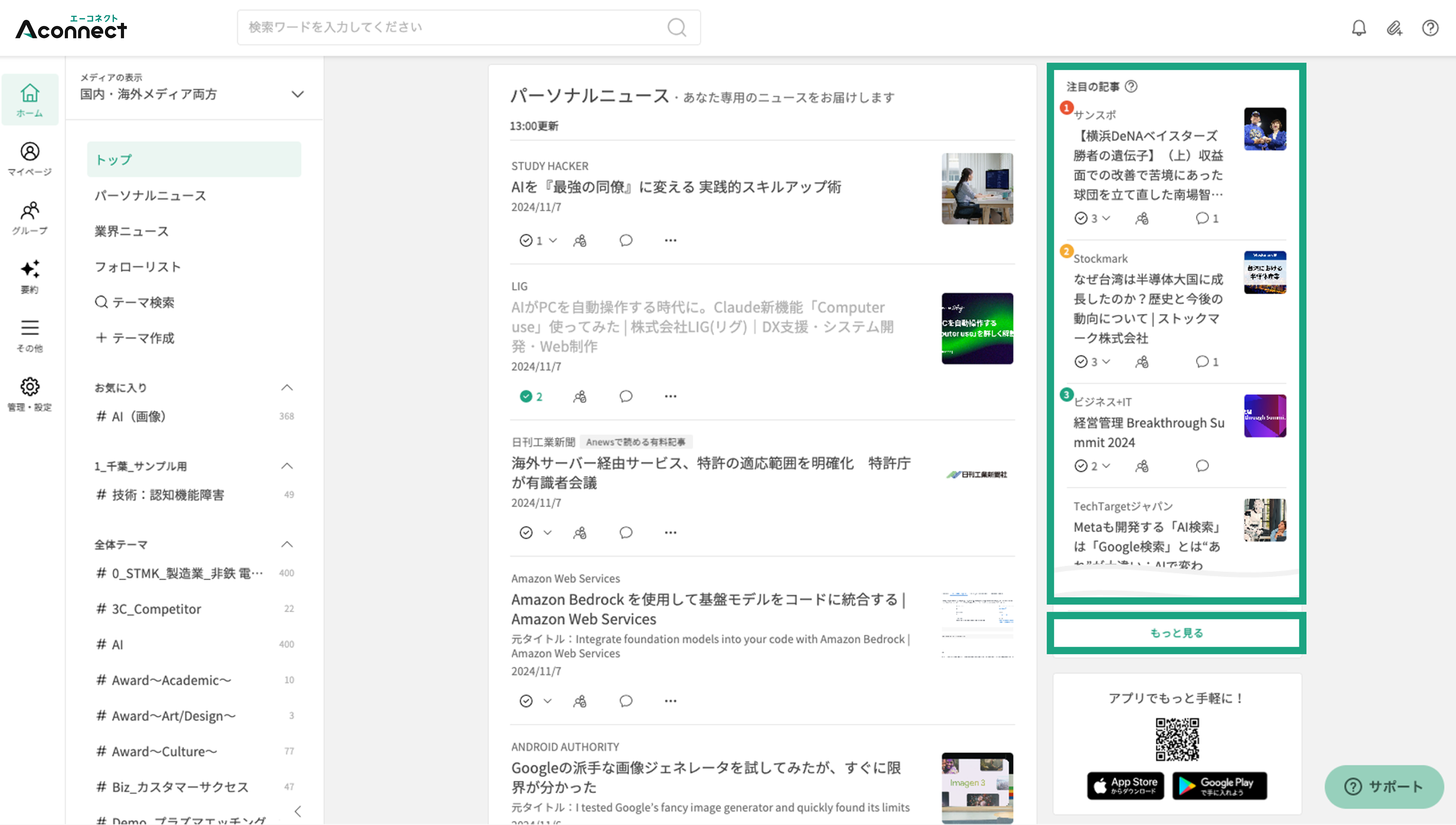Open more options for STUDY HACKER article
The width and height of the screenshot is (1456, 825).
pos(670,240)
